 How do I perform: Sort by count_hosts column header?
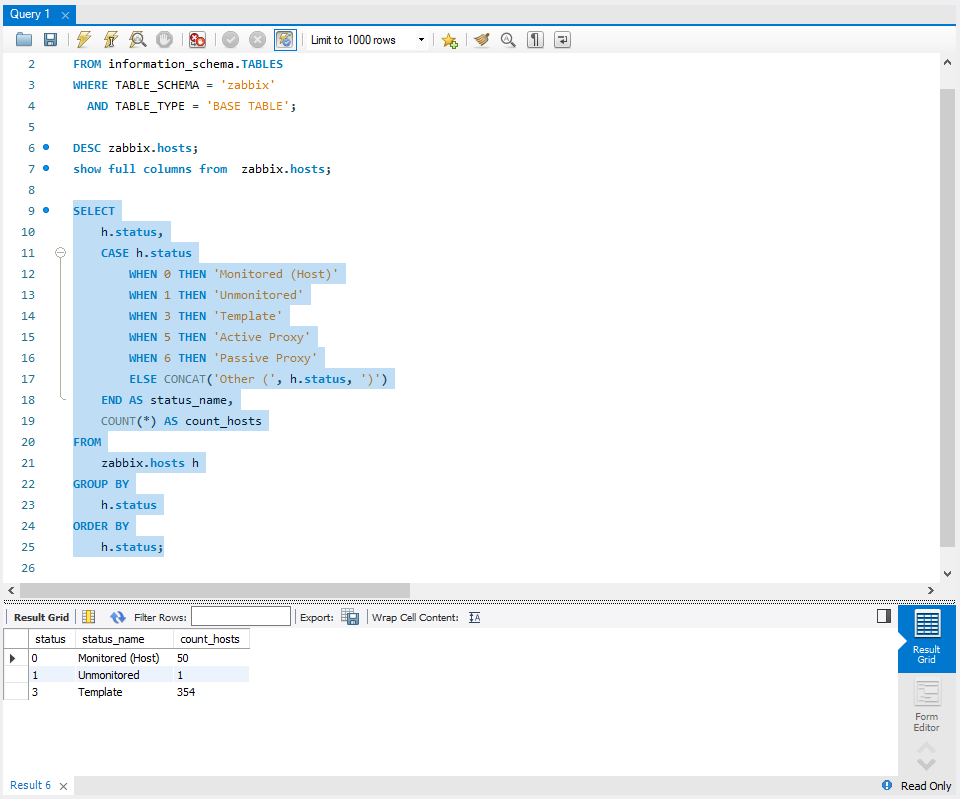click(x=211, y=639)
